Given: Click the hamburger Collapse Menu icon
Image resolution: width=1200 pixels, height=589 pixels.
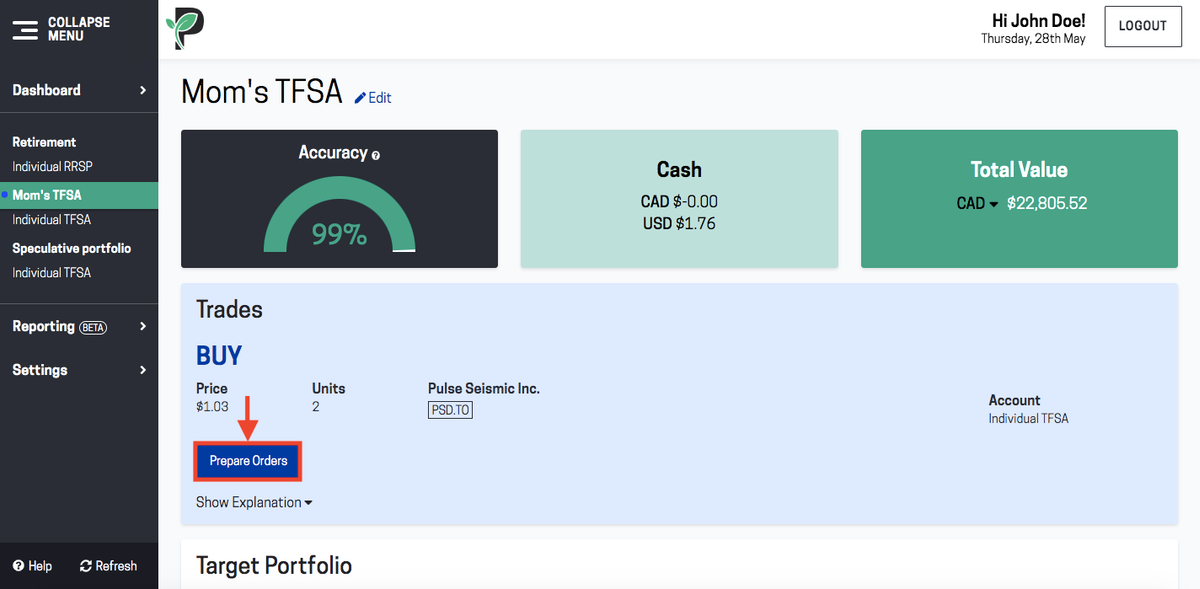Looking at the screenshot, I should [25, 29].
